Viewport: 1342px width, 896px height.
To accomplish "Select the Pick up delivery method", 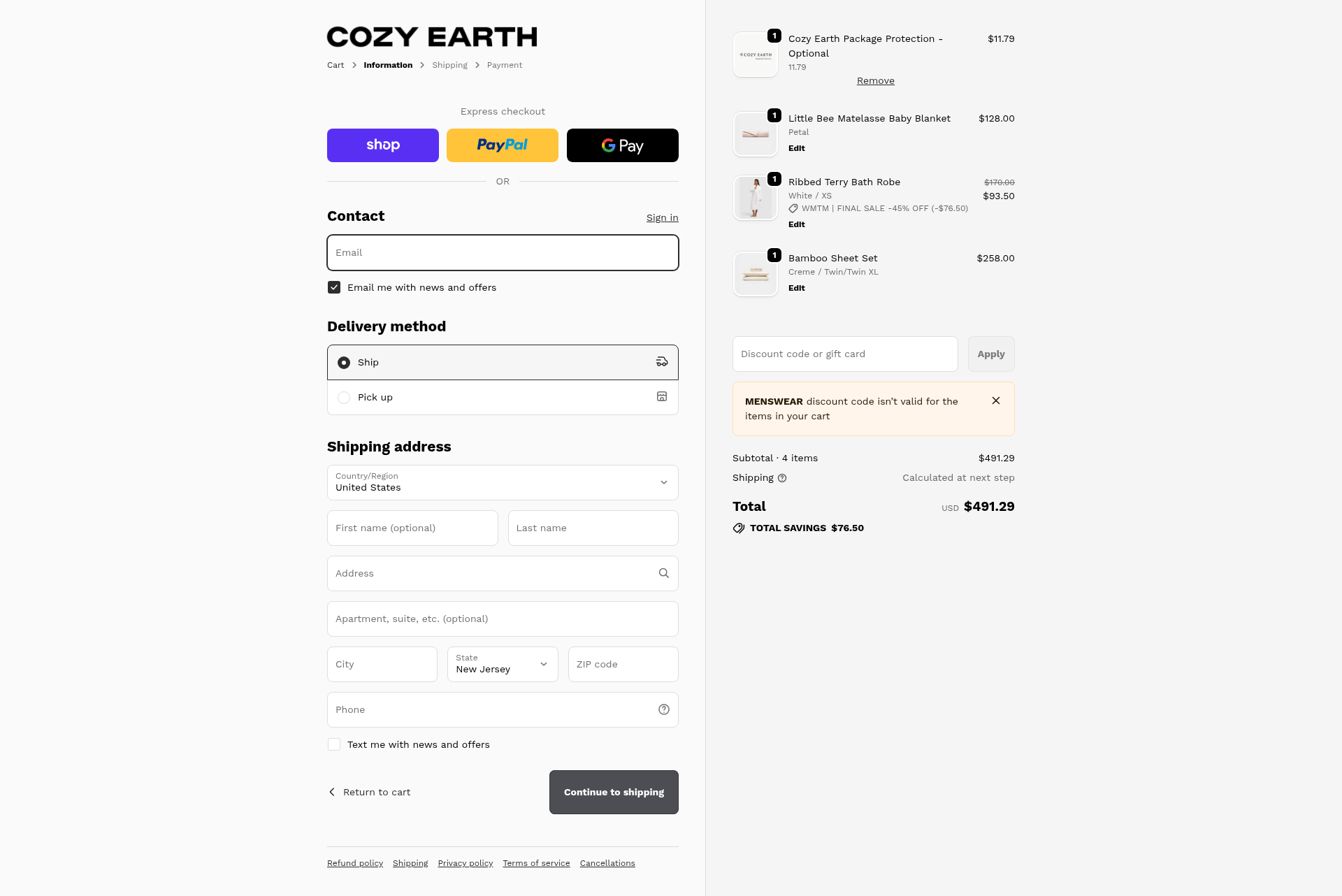I will (344, 398).
